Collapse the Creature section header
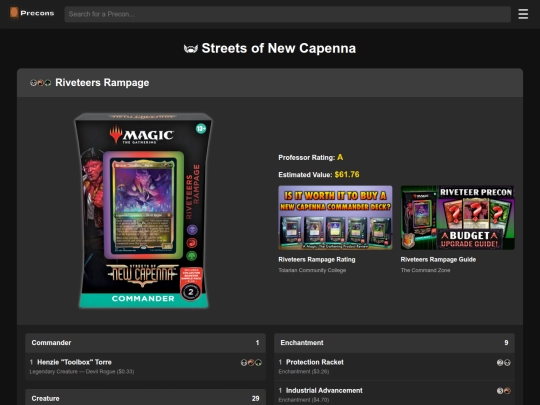 coord(145,398)
